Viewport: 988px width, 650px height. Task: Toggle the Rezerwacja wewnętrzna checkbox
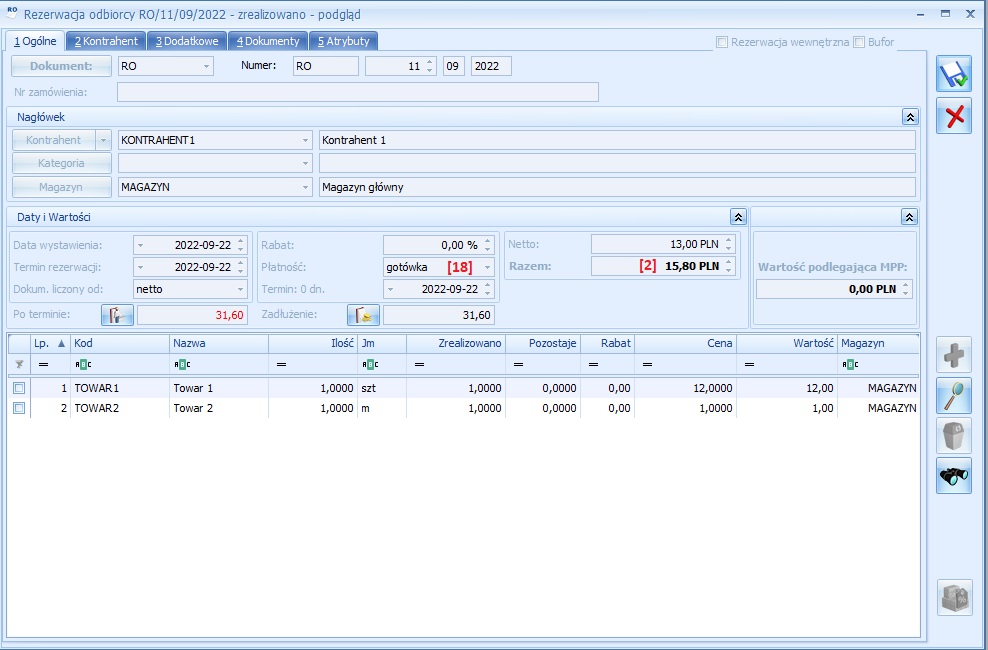[722, 42]
